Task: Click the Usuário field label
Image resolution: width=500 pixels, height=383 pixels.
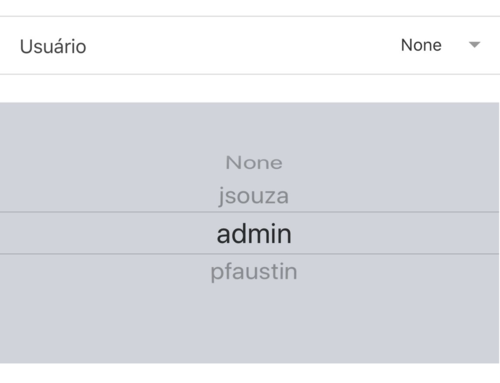Action: 53,46
